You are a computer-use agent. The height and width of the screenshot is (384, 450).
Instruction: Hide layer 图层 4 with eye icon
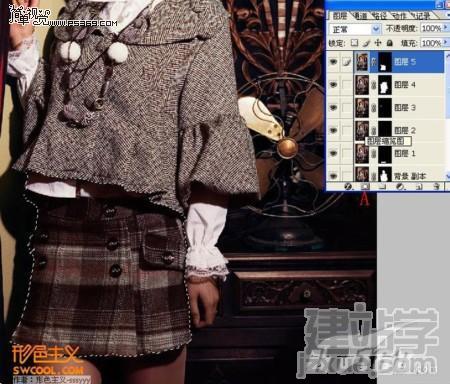pyautogui.click(x=333, y=85)
